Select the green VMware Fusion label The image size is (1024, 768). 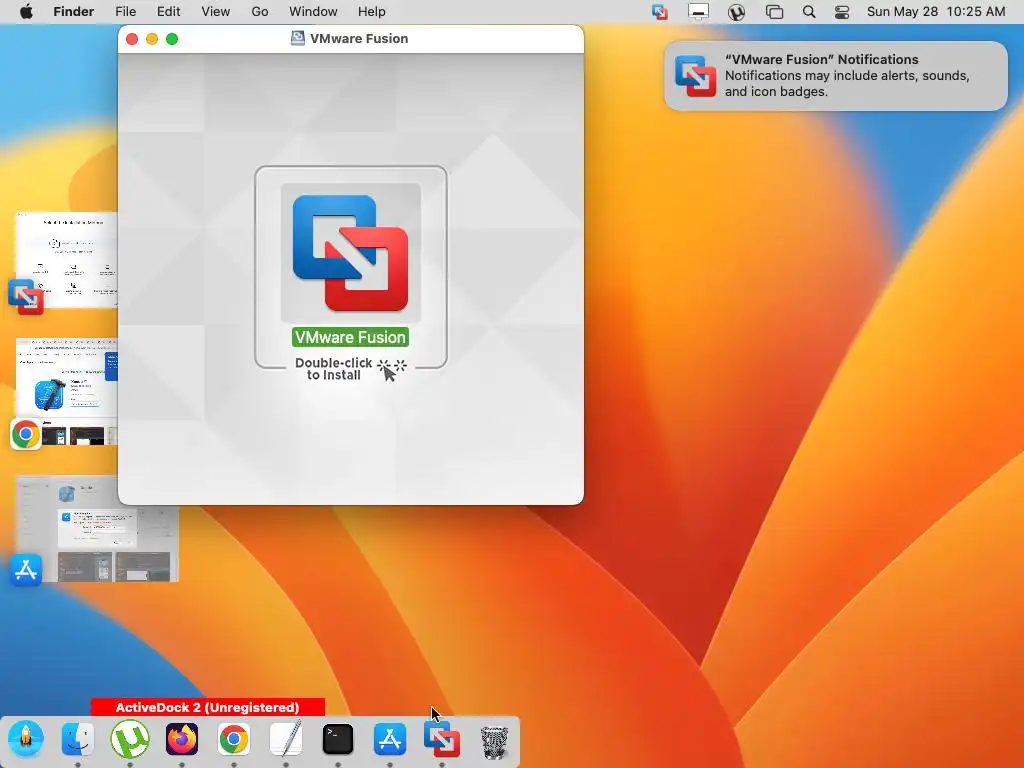pos(351,337)
